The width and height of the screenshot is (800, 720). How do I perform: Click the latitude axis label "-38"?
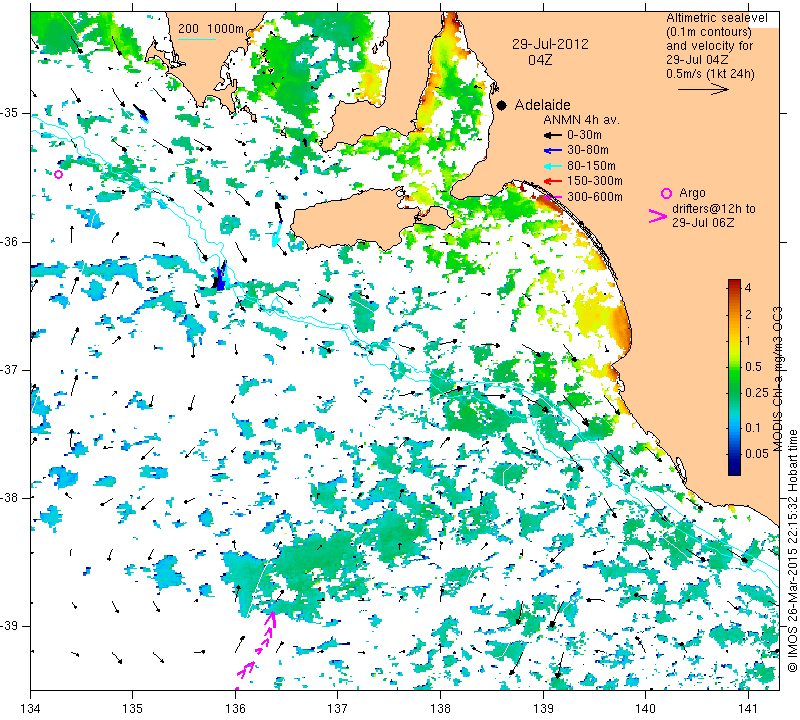click(x=10, y=498)
